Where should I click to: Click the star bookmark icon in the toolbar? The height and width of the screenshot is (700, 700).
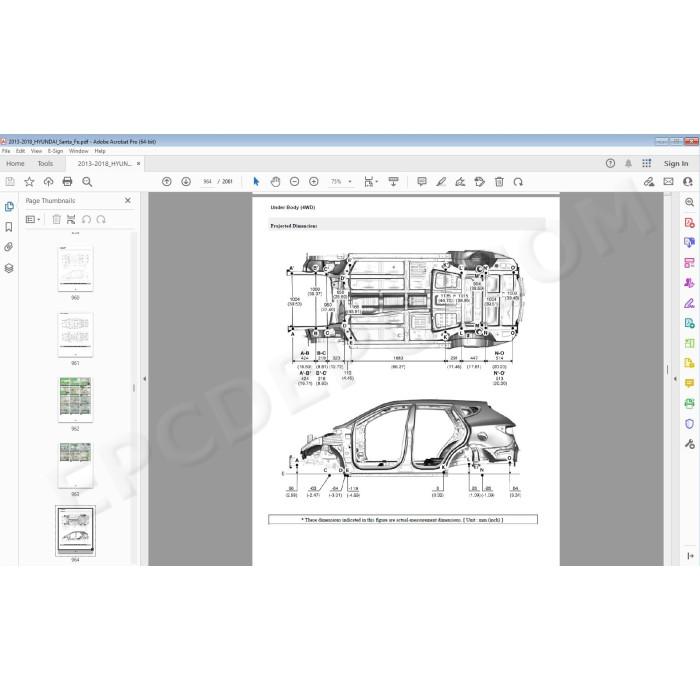point(29,182)
